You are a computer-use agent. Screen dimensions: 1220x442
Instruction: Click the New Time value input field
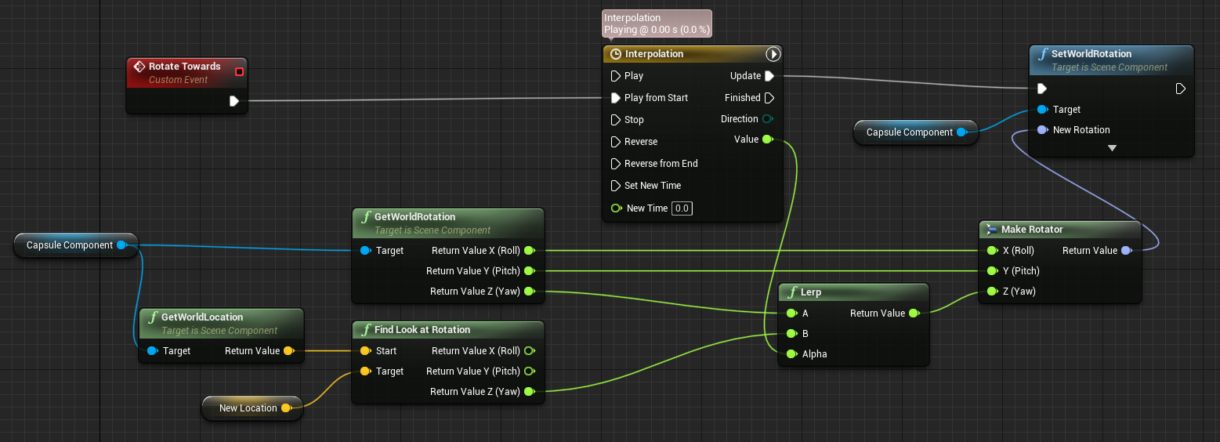(682, 208)
